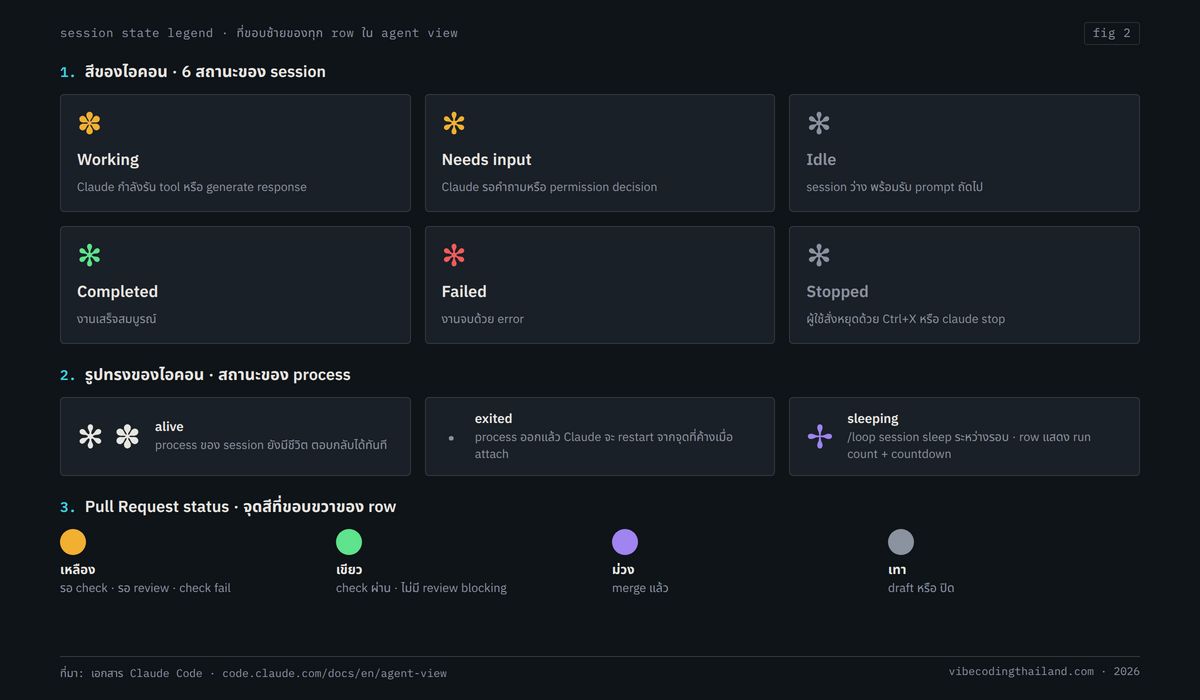Open the vibecodingthailand.com footer link

point(1021,671)
